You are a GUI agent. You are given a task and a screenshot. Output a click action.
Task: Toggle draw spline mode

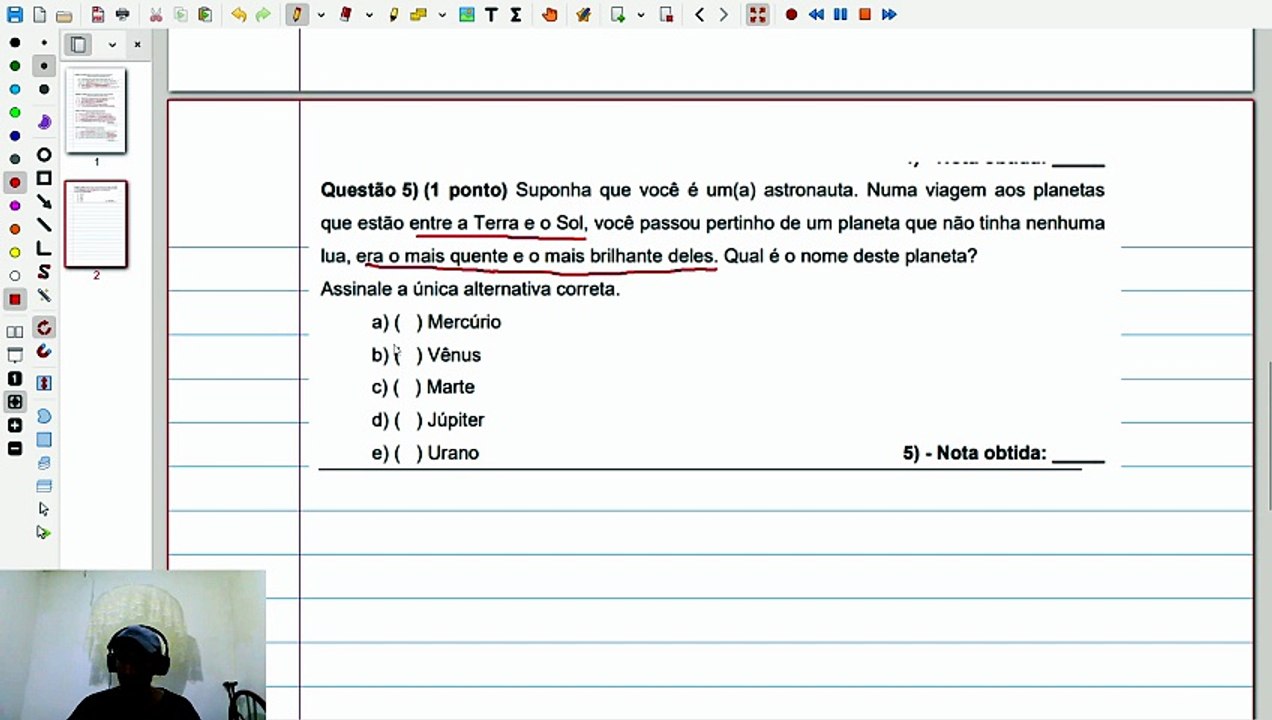(x=44, y=272)
